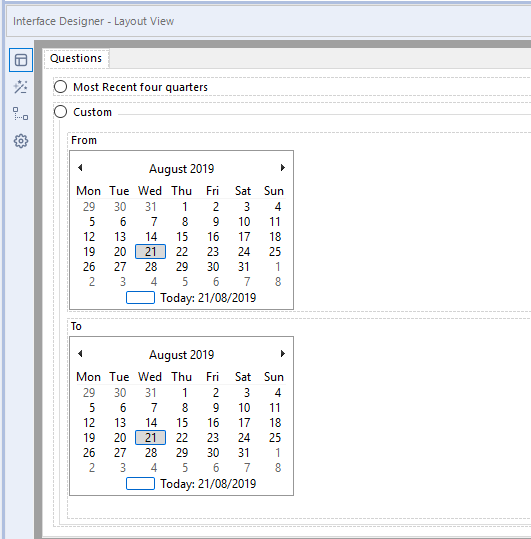Open the Layout View icon in sidebar

[21, 60]
